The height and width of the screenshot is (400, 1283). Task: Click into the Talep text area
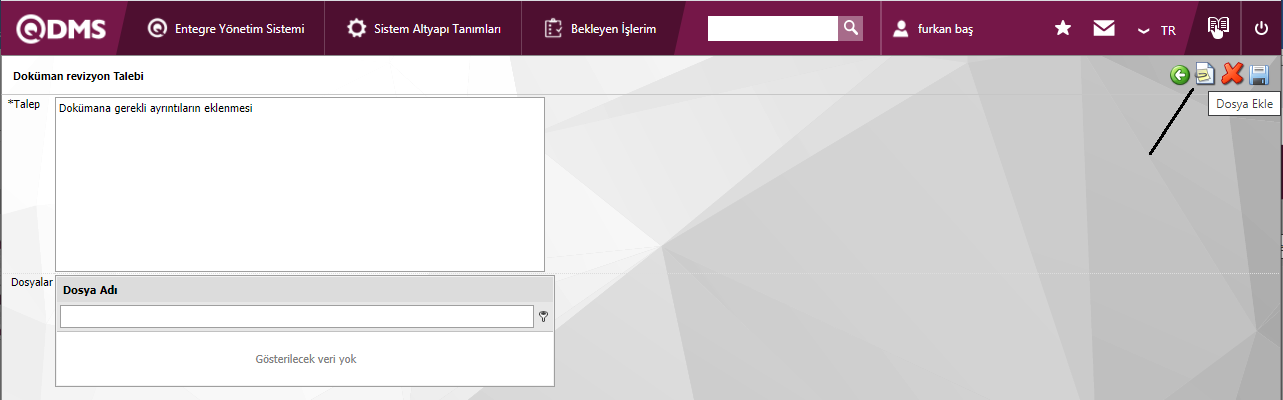click(300, 184)
